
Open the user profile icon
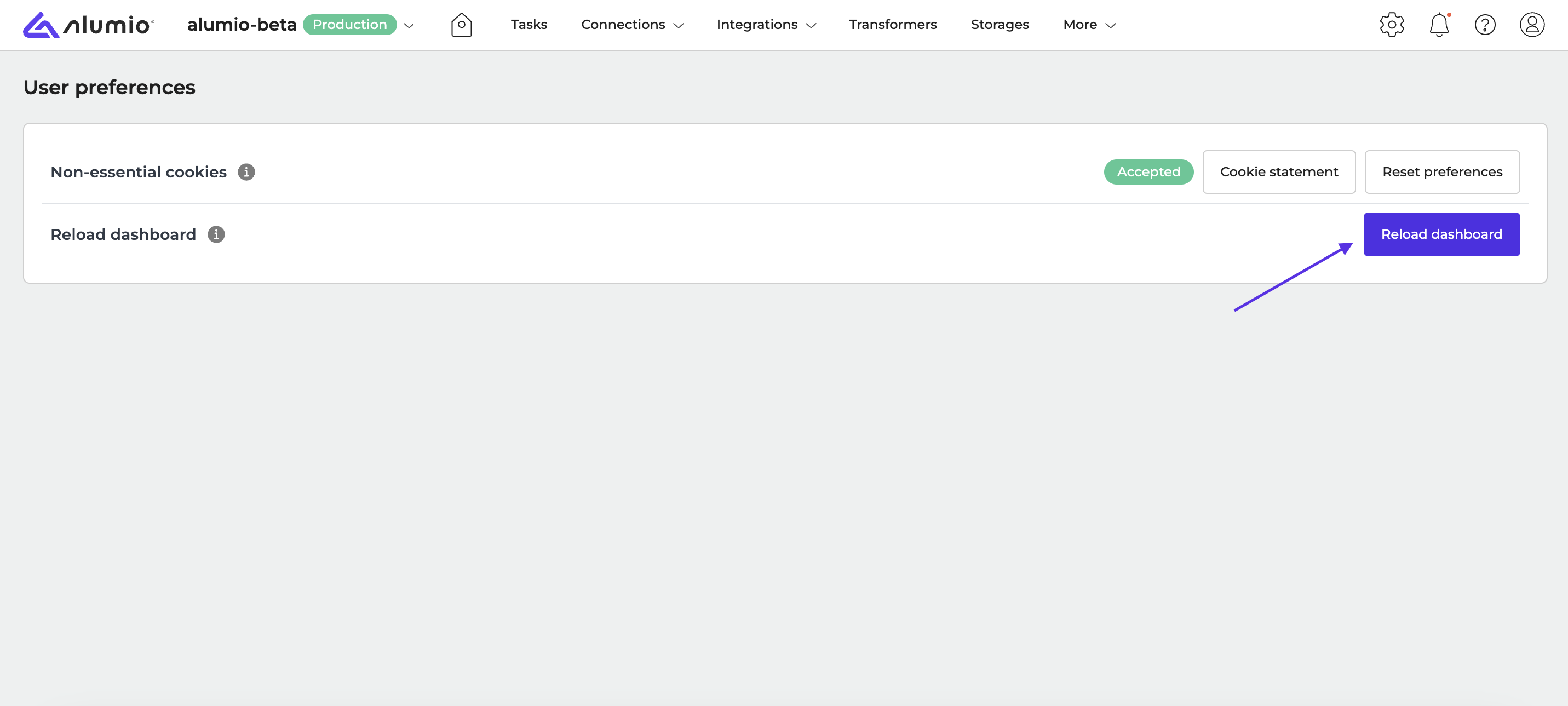tap(1531, 25)
